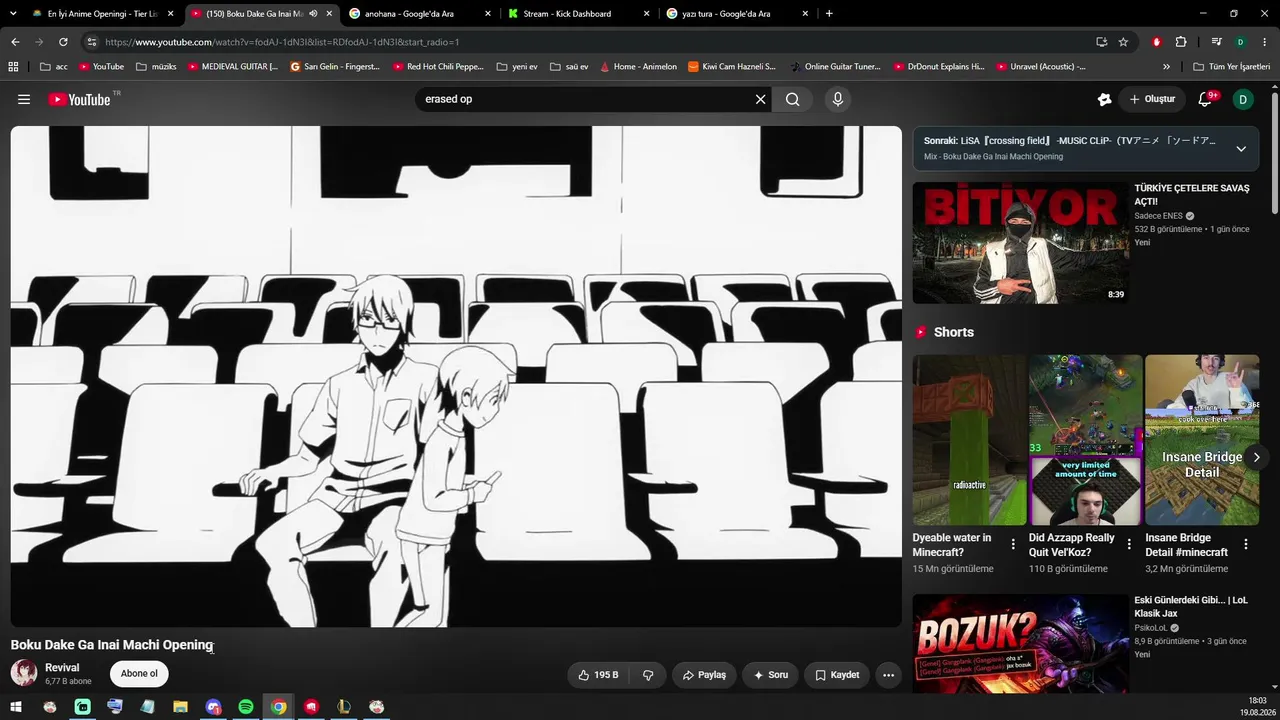The image size is (1280, 720).
Task: Reload the page in Chrome
Action: 63,42
